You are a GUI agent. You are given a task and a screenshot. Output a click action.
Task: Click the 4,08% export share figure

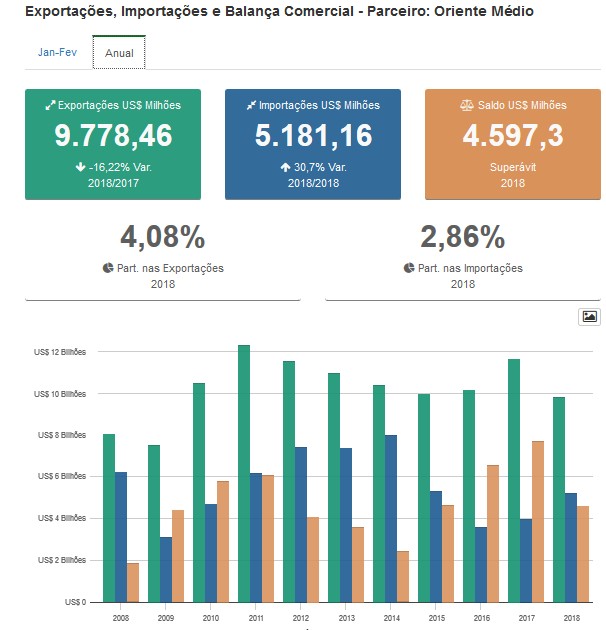point(162,237)
